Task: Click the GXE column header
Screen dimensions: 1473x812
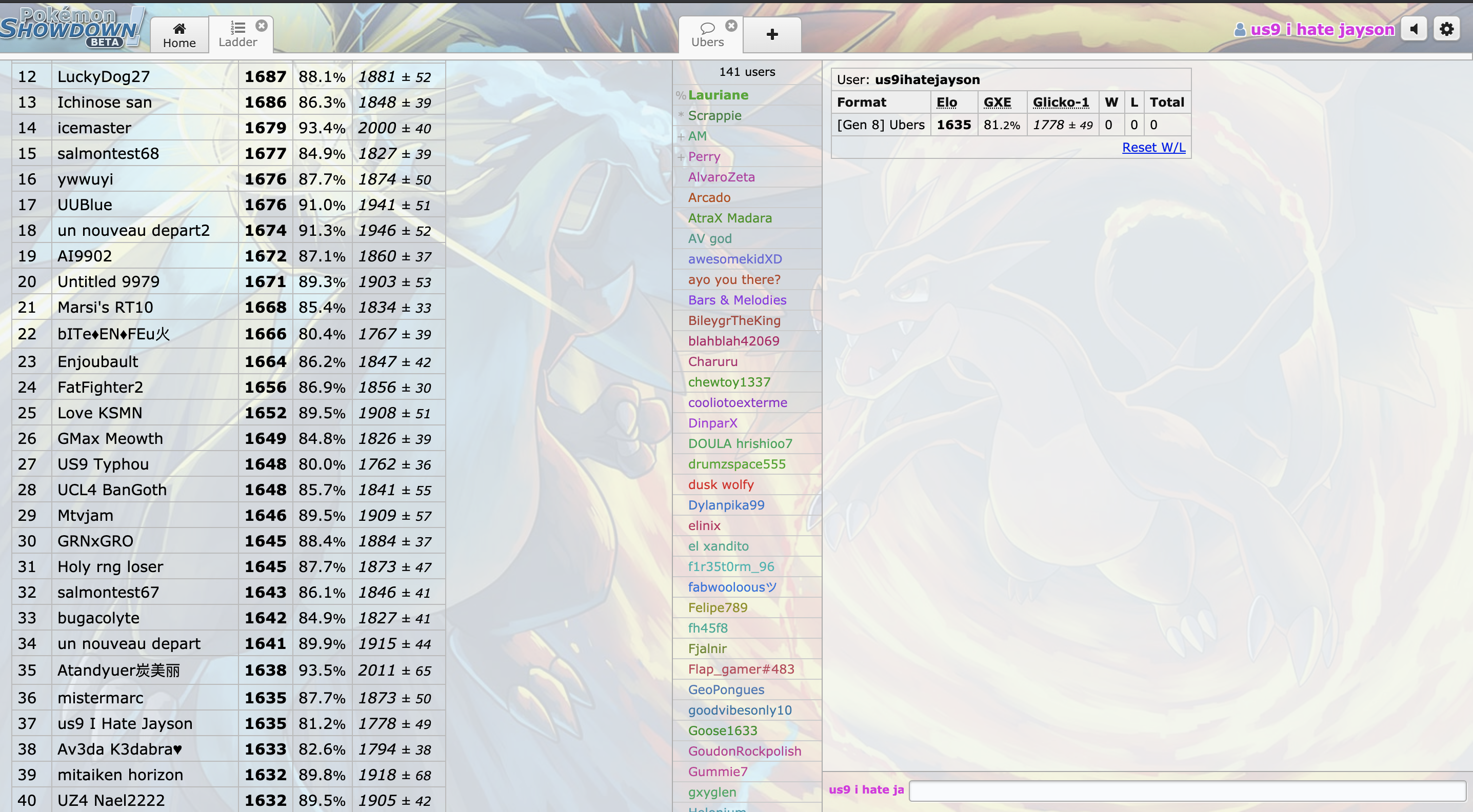Action: (997, 103)
